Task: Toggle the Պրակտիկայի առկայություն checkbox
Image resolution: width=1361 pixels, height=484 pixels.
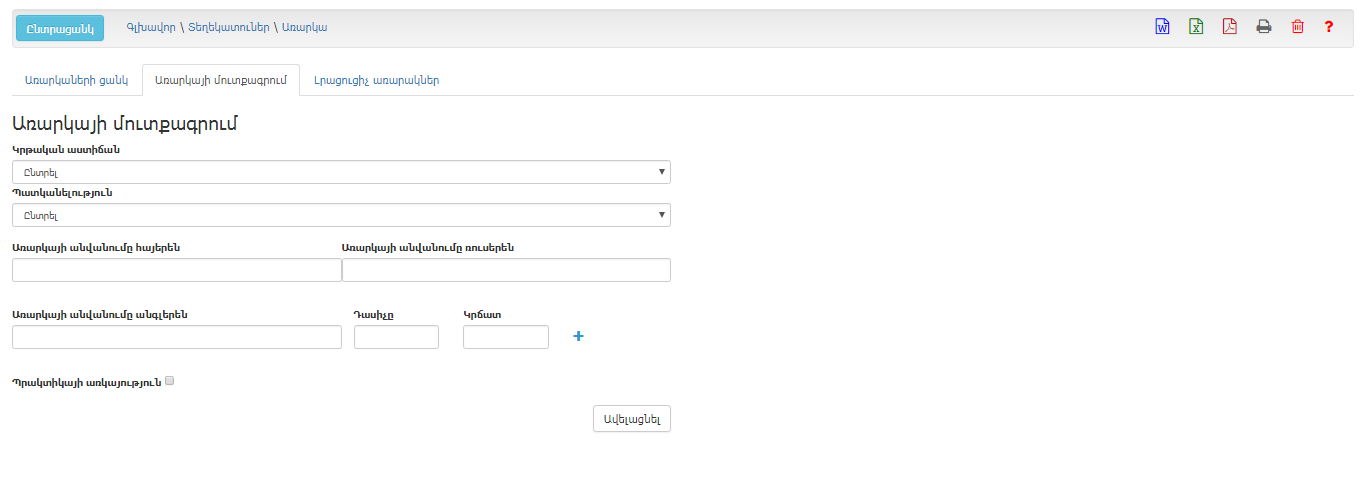Action: [170, 381]
